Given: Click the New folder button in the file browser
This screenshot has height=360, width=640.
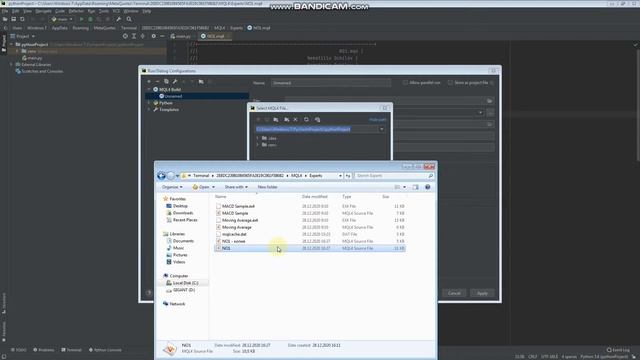Looking at the screenshot, I should (x=267, y=187).
